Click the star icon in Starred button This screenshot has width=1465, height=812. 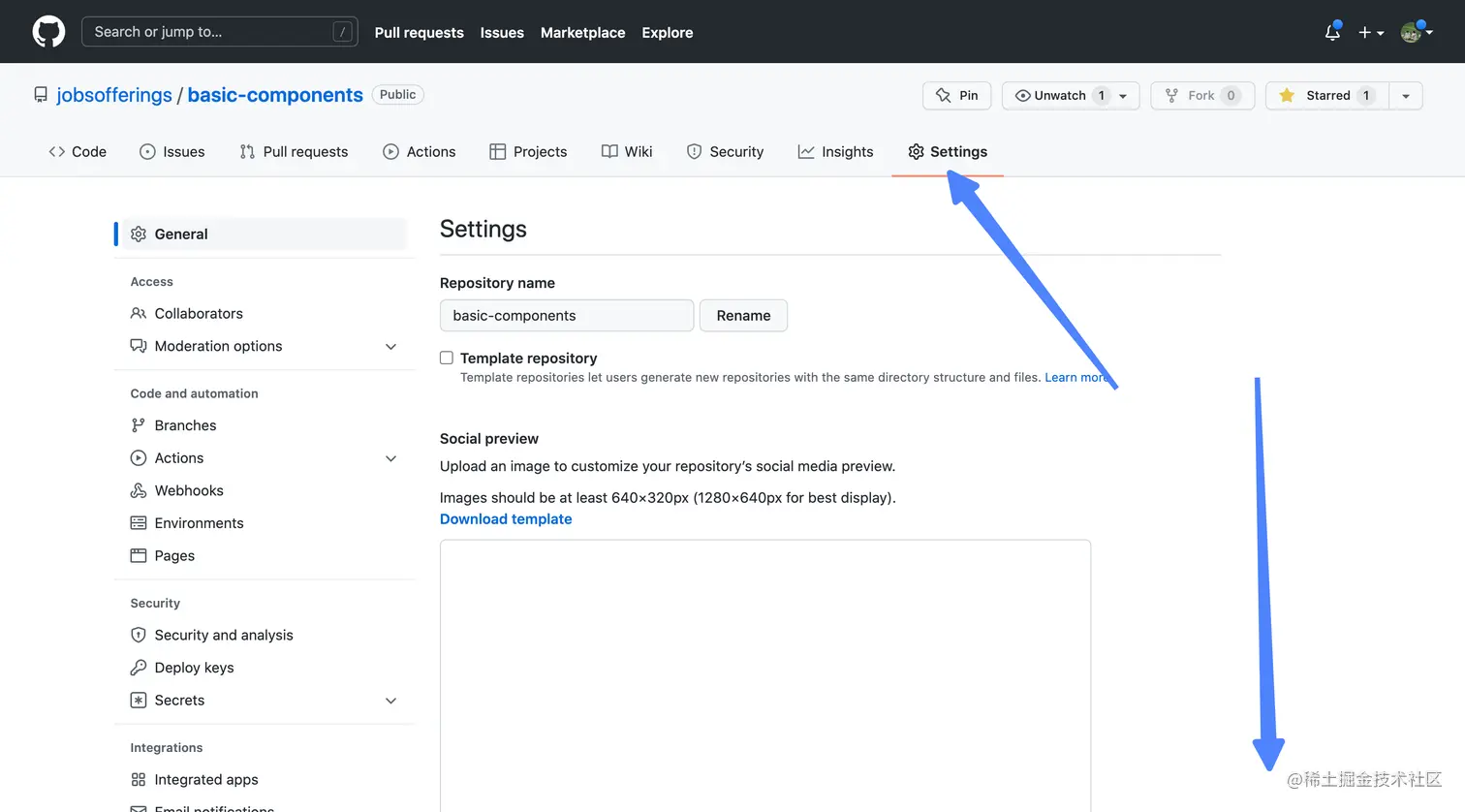1287,95
